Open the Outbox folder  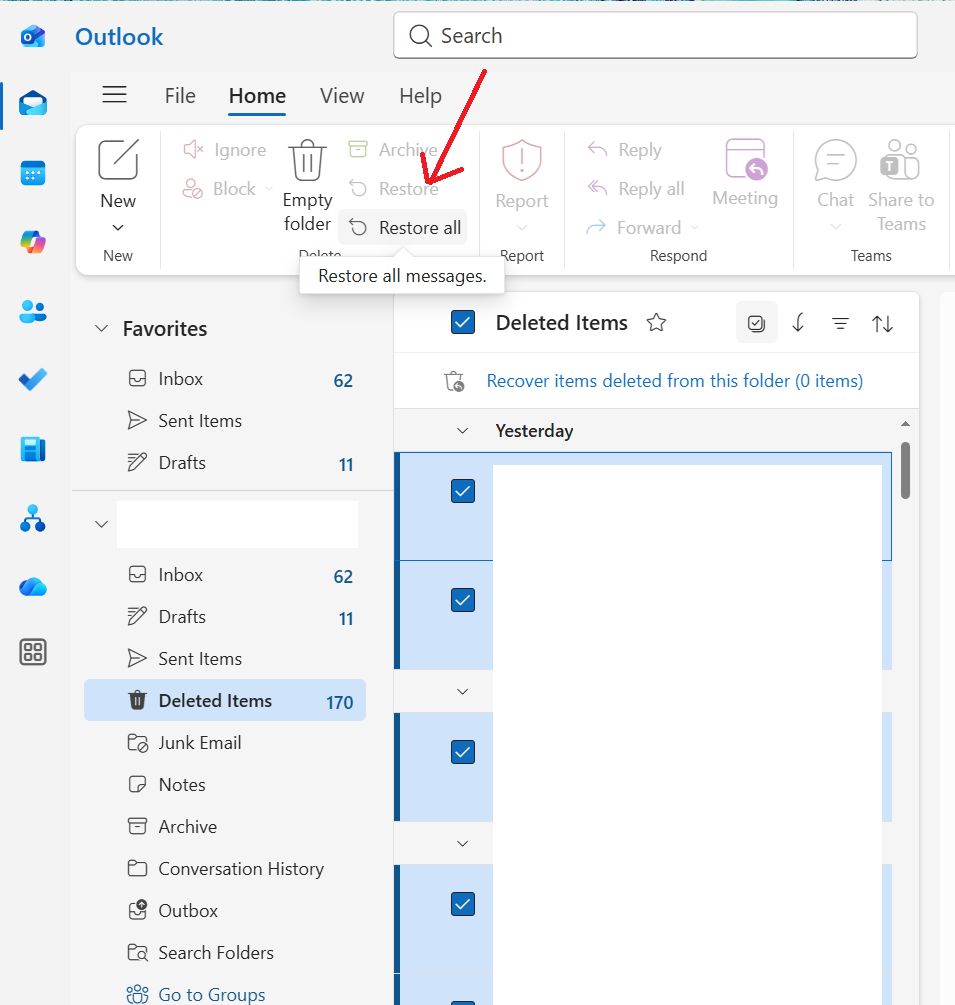pos(225,911)
